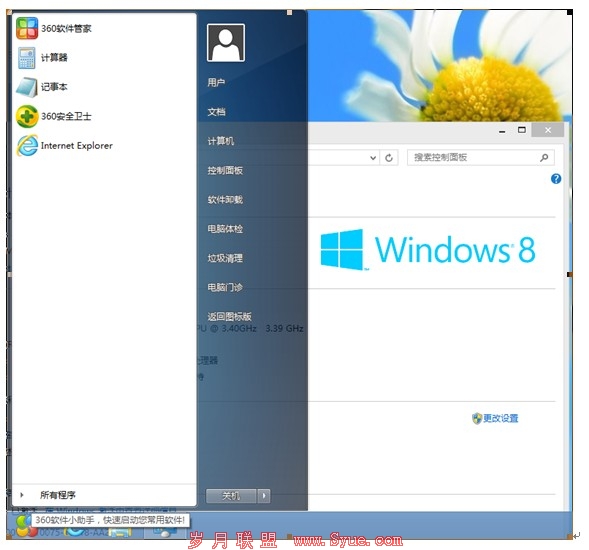The height and width of the screenshot is (550, 589).
Task: Click the refresh icon beside address bar
Action: tap(389, 157)
